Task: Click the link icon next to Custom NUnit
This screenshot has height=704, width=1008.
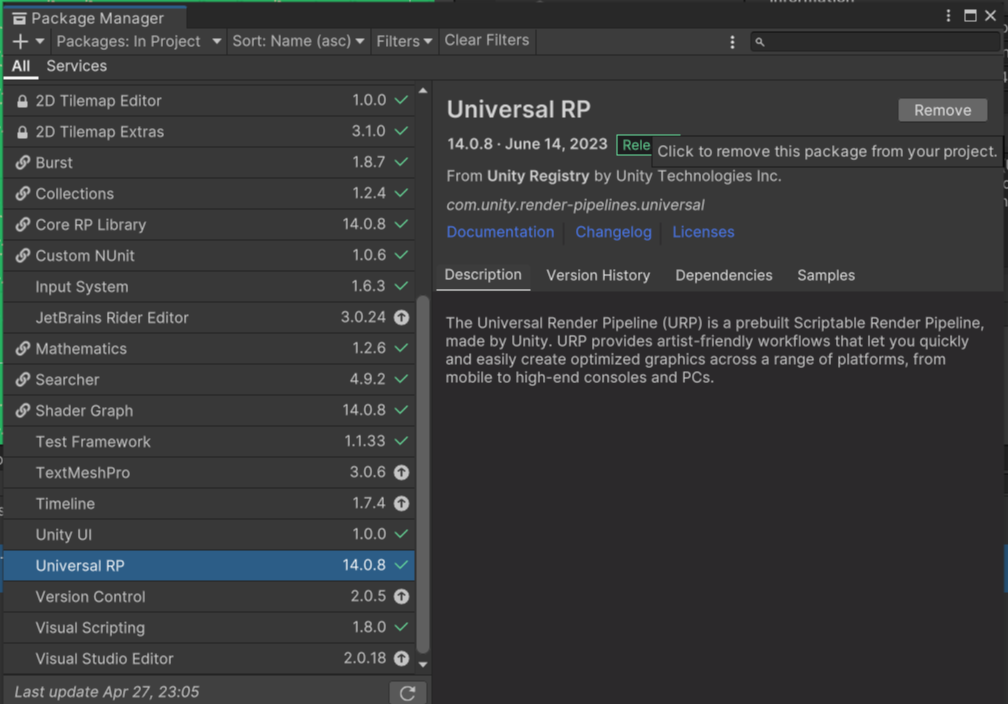Action: (22, 256)
